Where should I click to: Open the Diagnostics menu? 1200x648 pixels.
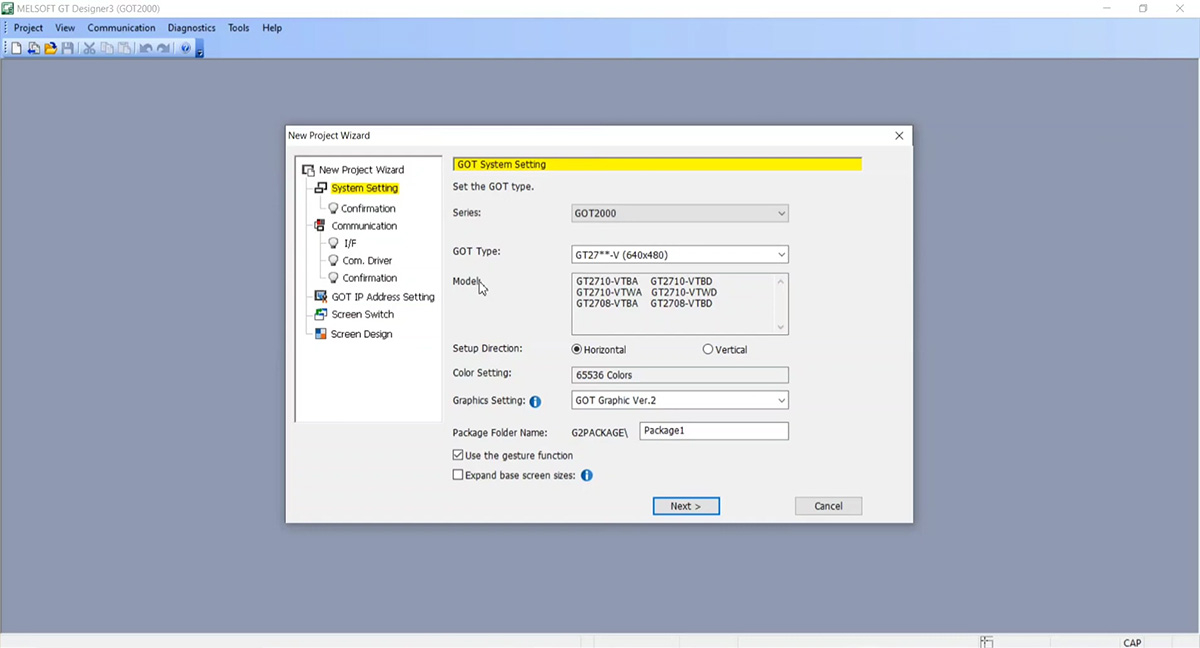[191, 28]
